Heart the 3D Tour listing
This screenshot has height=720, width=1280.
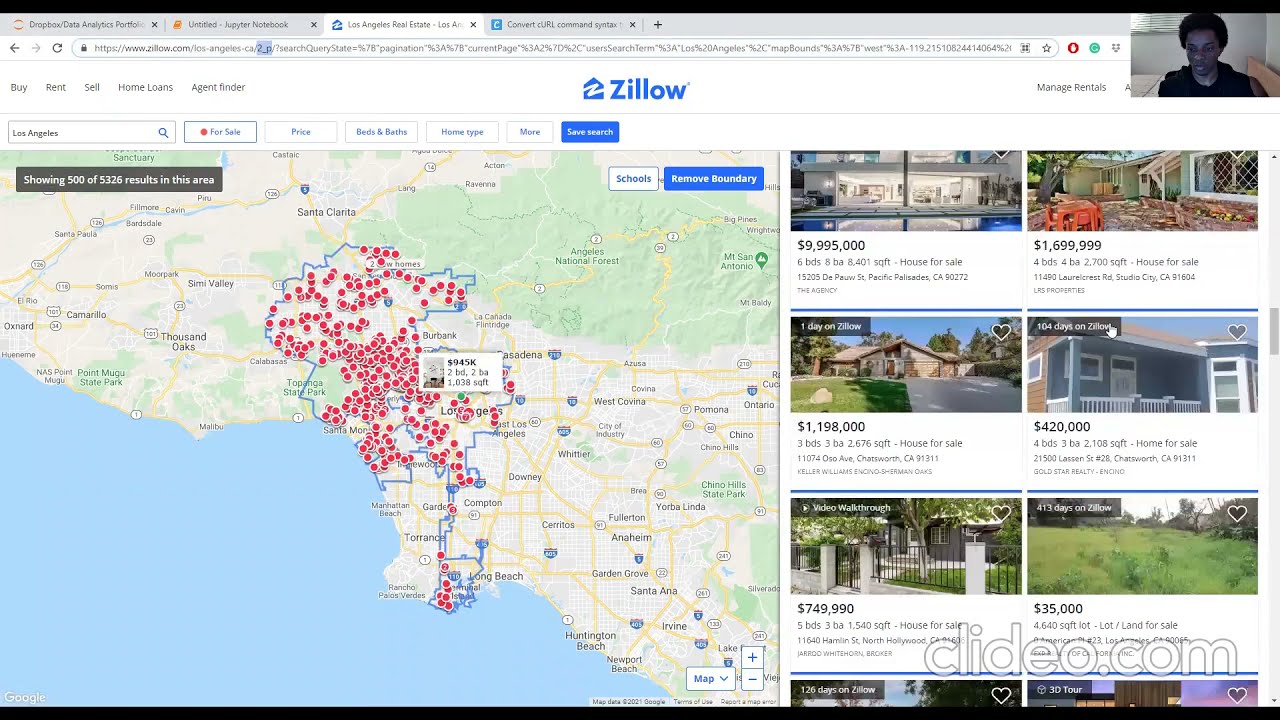(1237, 695)
